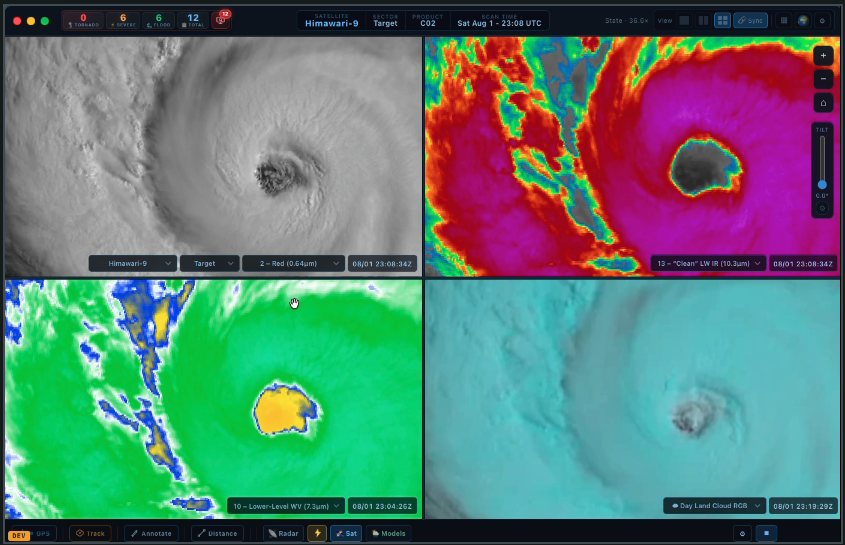845x545 pixels.
Task: Open the severe warnings counter
Action: [x=123, y=20]
